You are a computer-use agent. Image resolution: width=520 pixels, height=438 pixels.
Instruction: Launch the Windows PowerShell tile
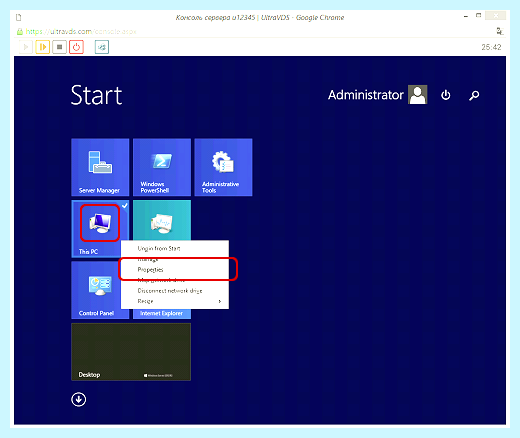(x=162, y=167)
